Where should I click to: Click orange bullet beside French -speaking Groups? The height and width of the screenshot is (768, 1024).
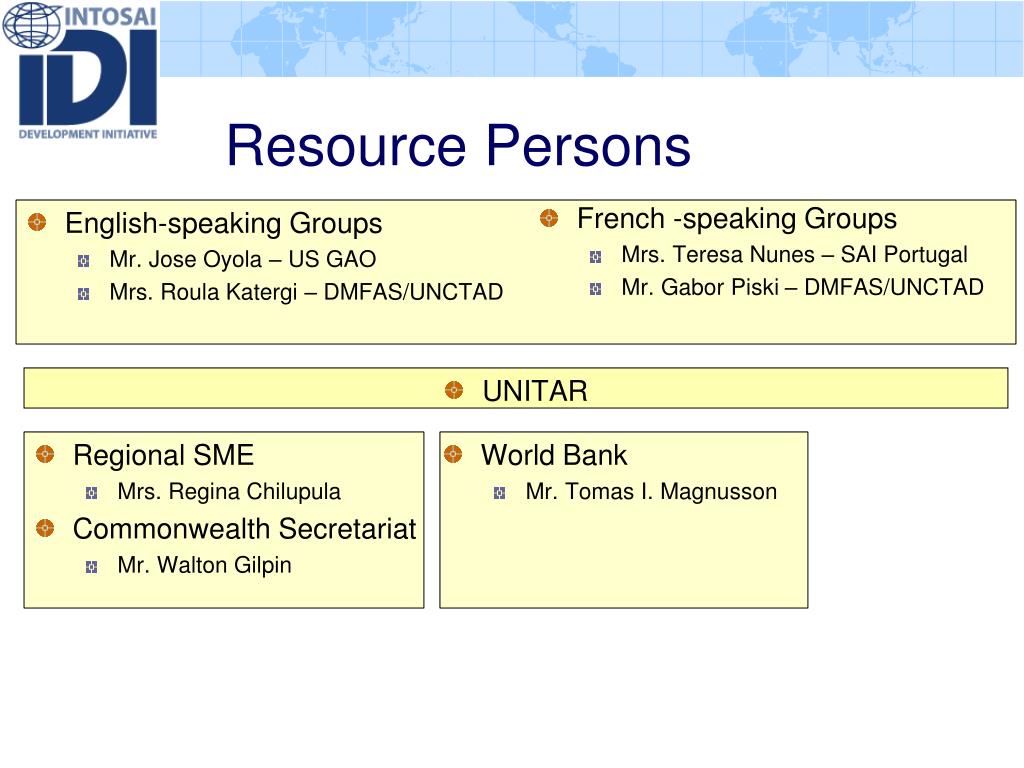[549, 218]
